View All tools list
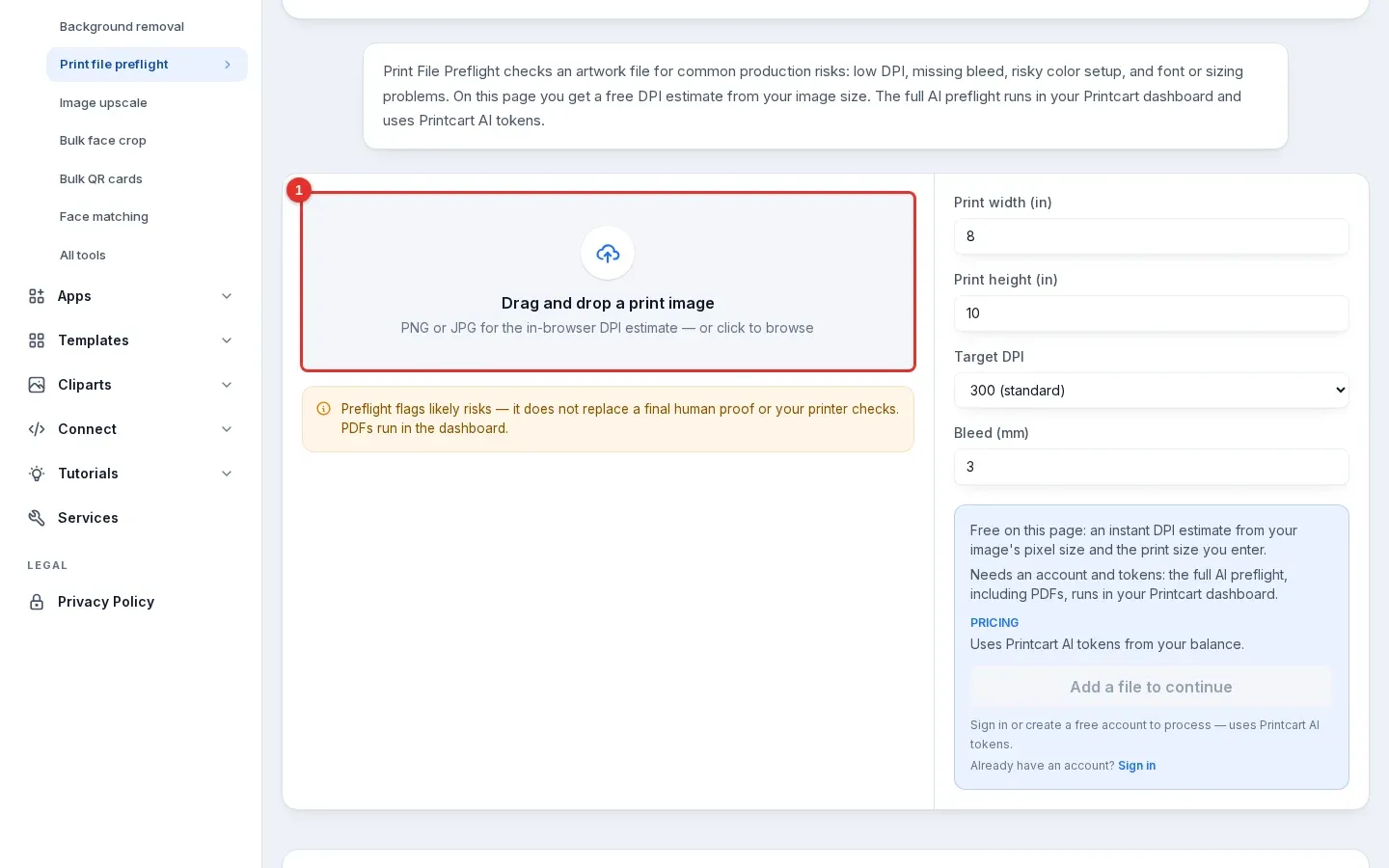 click(x=83, y=256)
